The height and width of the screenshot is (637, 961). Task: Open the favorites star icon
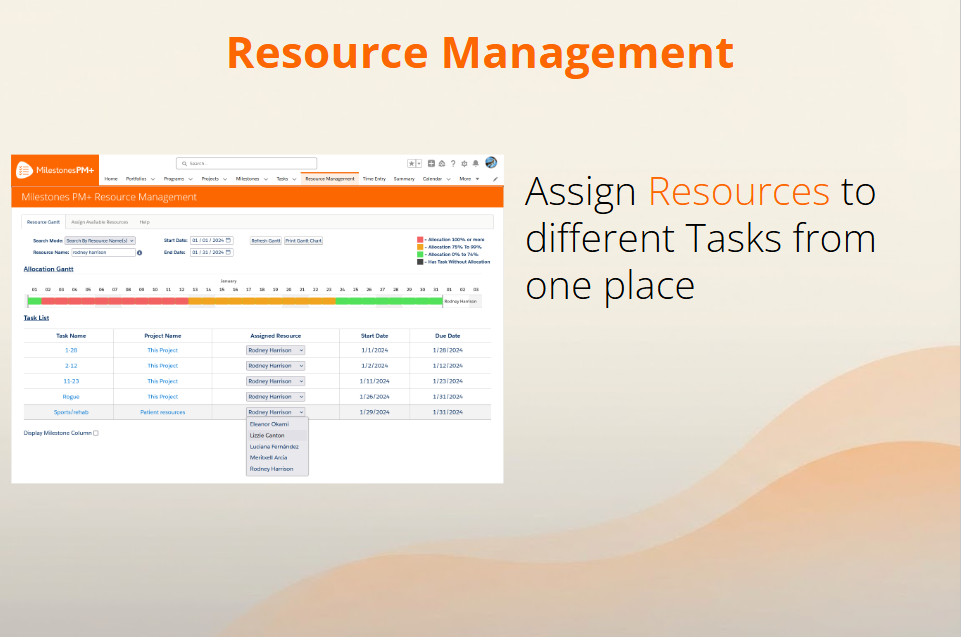[x=411, y=163]
